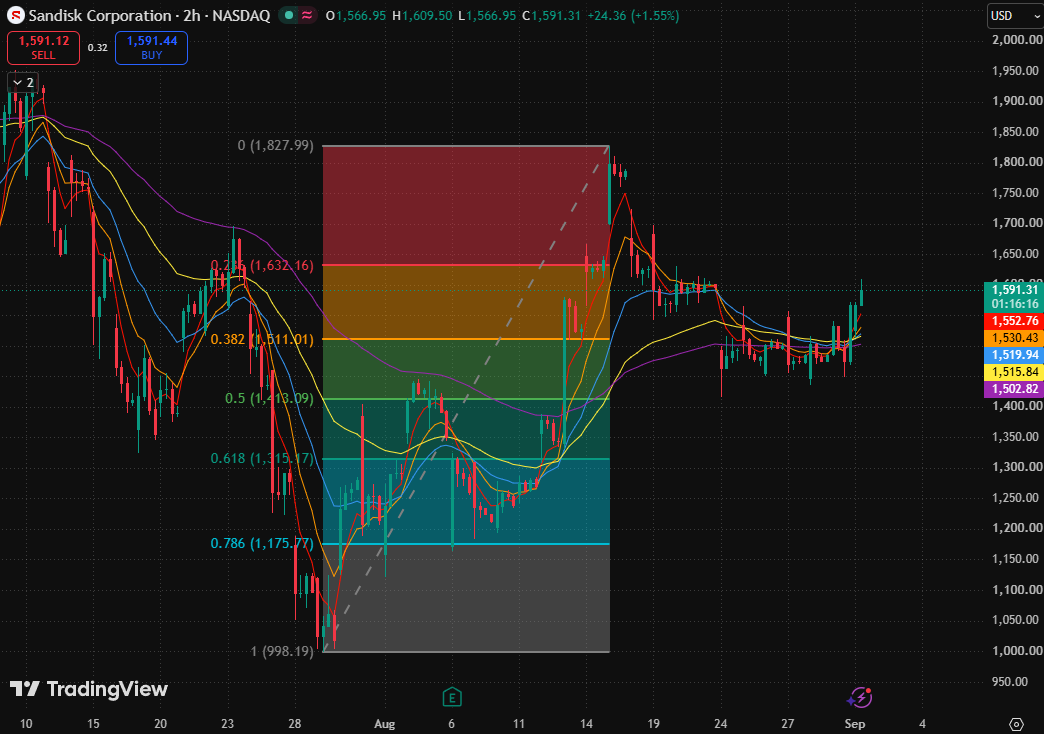Click the current price label 1,591.31

click(x=1014, y=296)
